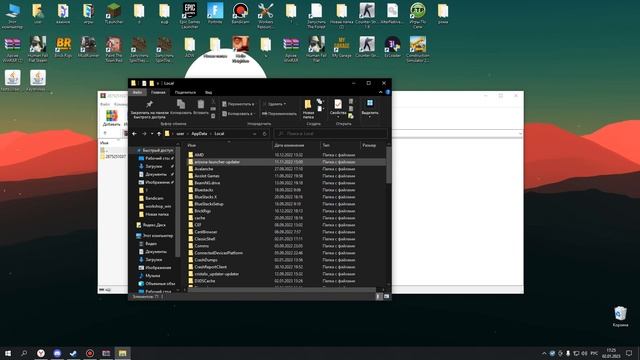Open the Workers & Resources desktop icon

coord(266,16)
